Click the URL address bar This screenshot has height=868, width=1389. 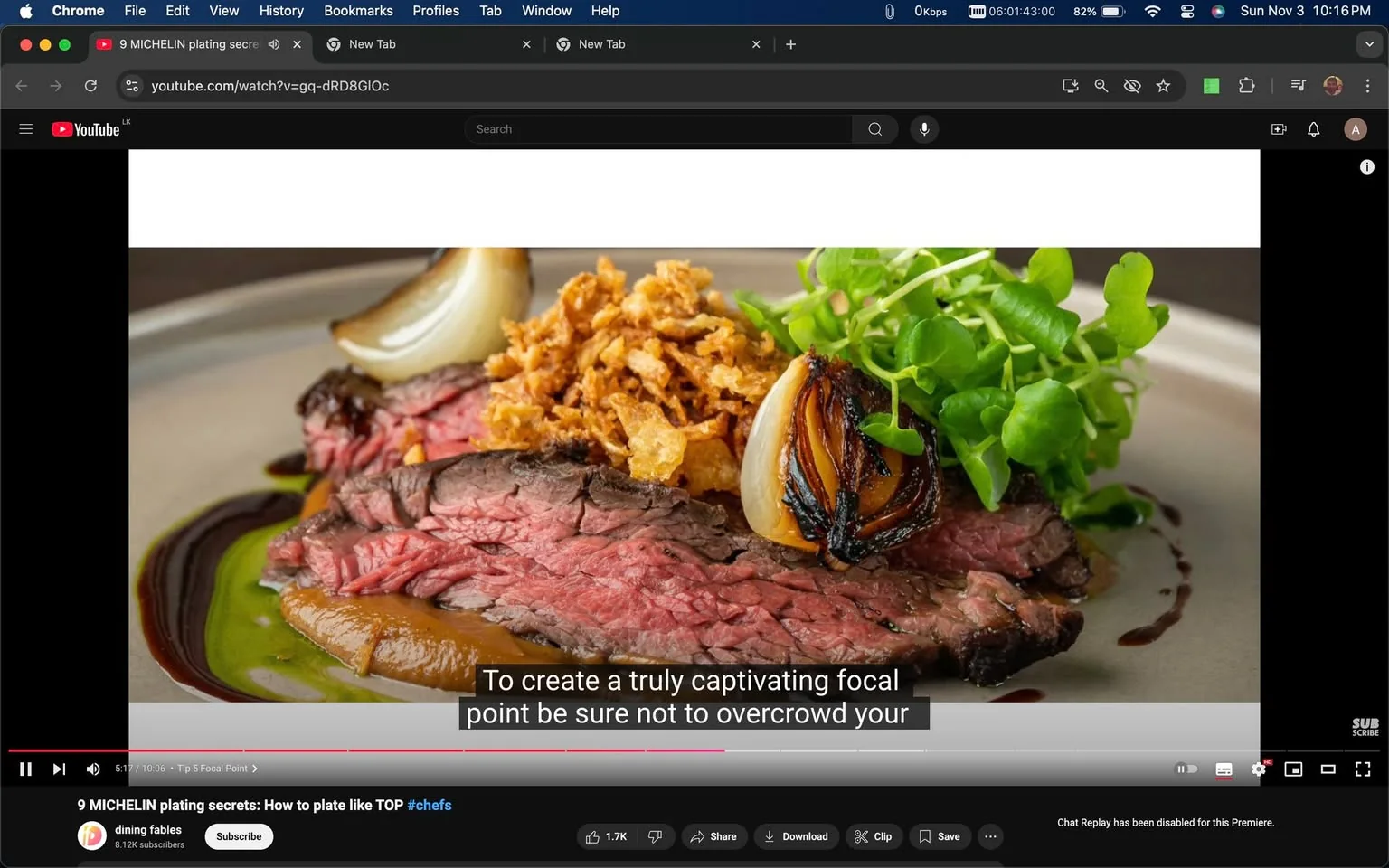(597, 86)
